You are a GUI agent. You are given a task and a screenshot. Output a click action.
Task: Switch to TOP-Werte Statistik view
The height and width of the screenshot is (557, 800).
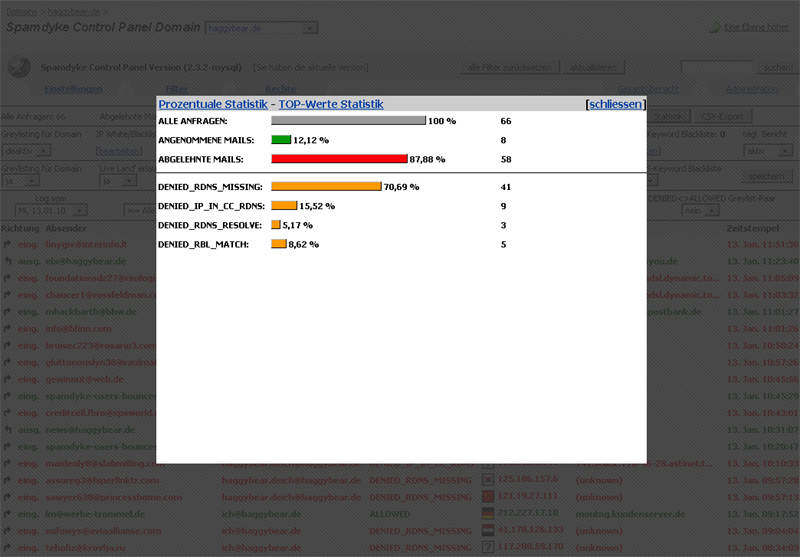(331, 104)
